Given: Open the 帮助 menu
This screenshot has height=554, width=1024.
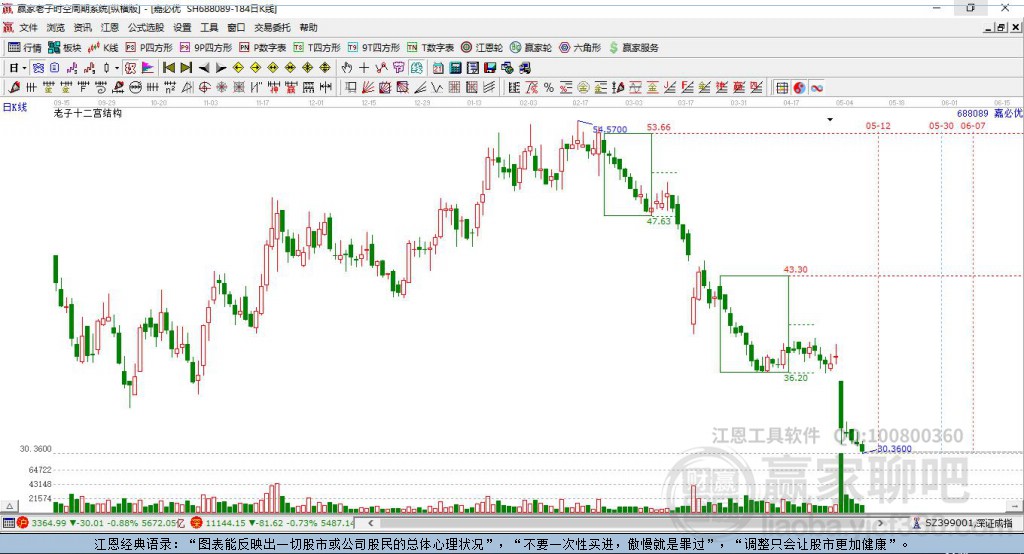Looking at the screenshot, I should (x=308, y=27).
